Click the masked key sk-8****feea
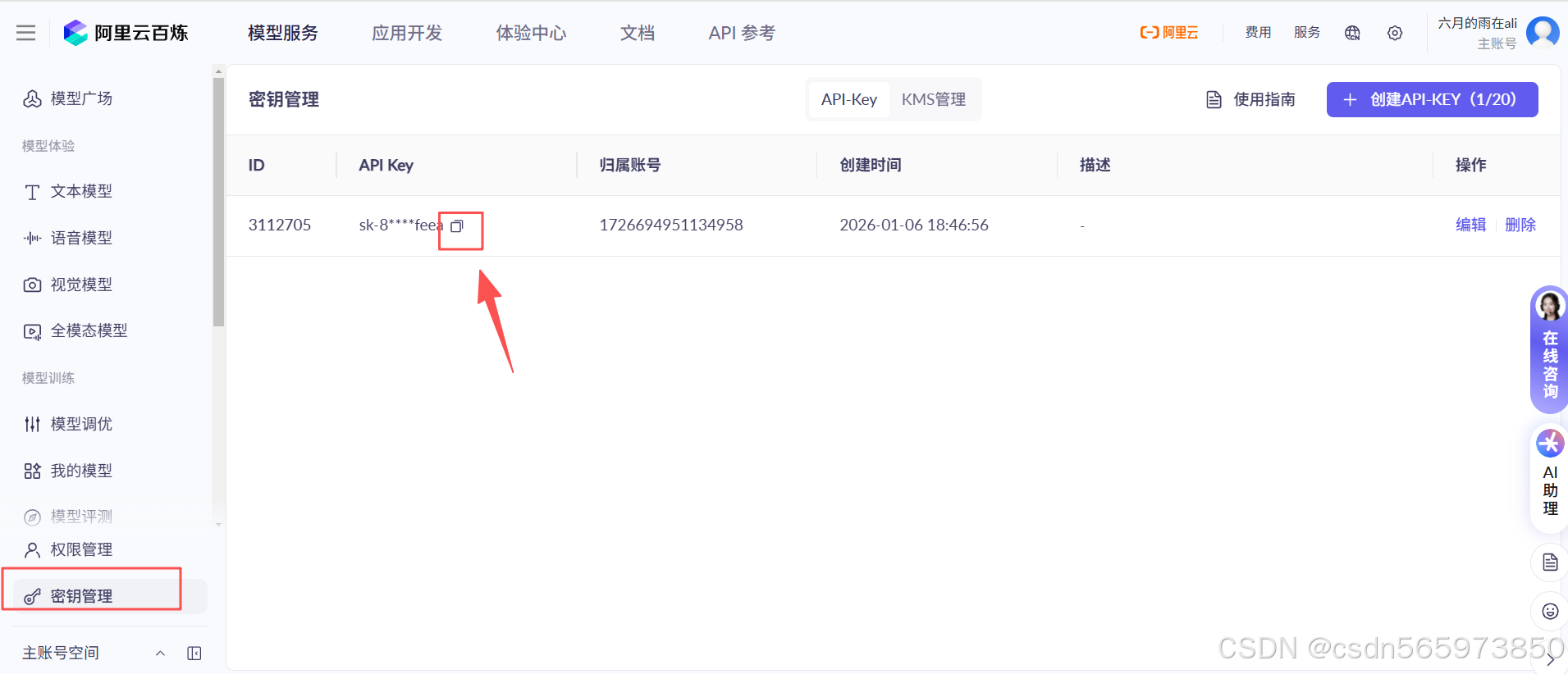This screenshot has width=1568, height=674. click(400, 225)
